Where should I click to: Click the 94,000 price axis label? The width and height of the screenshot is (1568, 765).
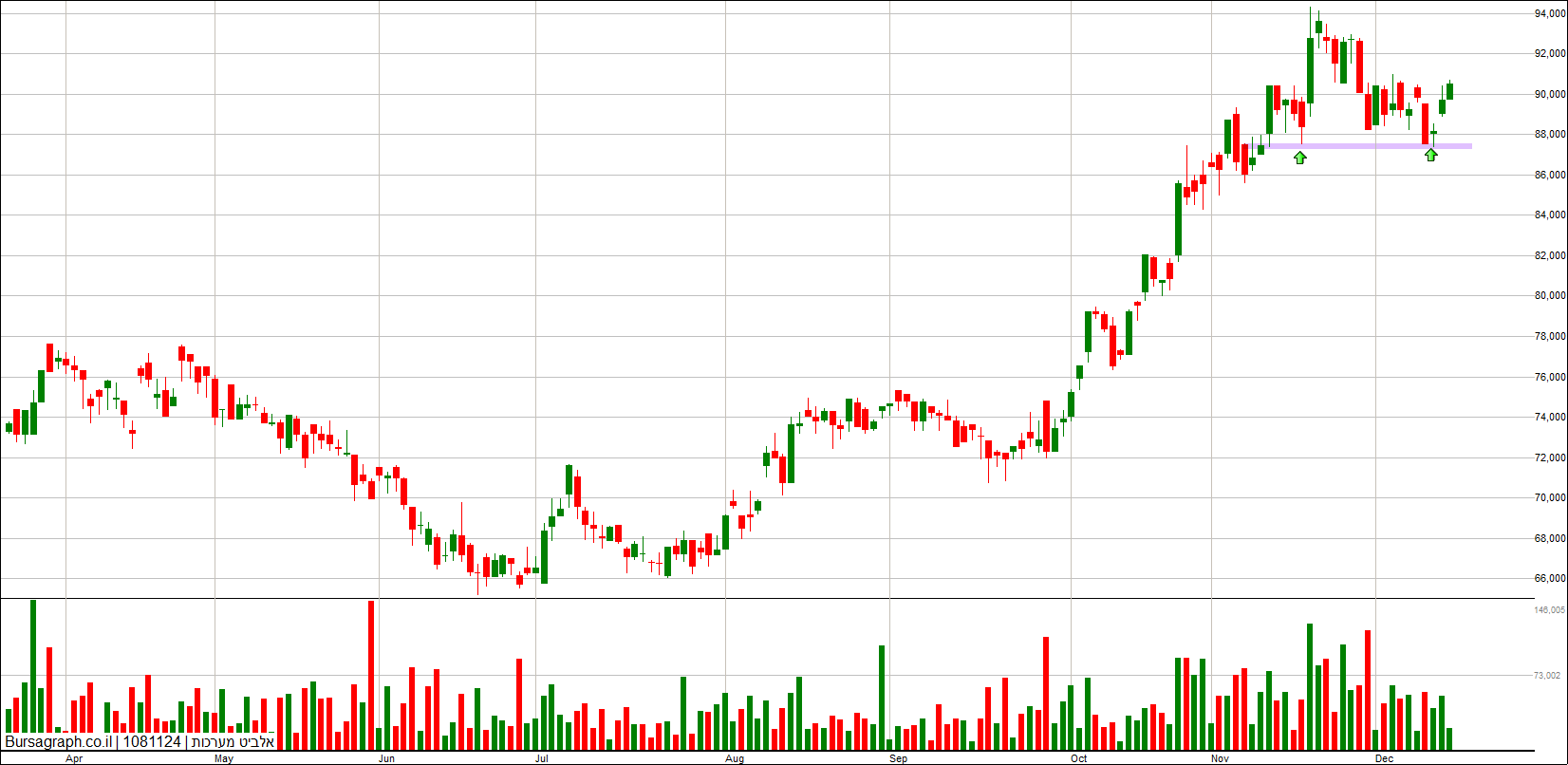pos(1550,13)
